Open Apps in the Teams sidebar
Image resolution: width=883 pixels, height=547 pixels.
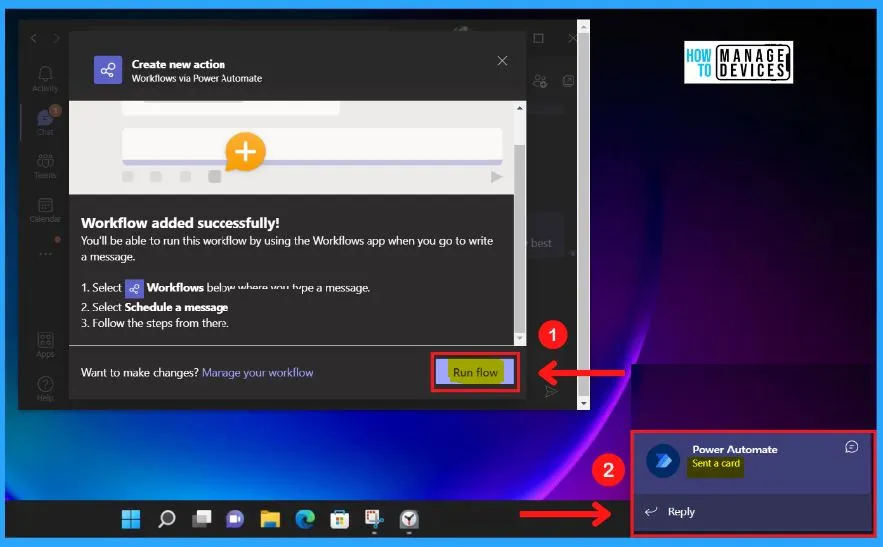[x=45, y=345]
